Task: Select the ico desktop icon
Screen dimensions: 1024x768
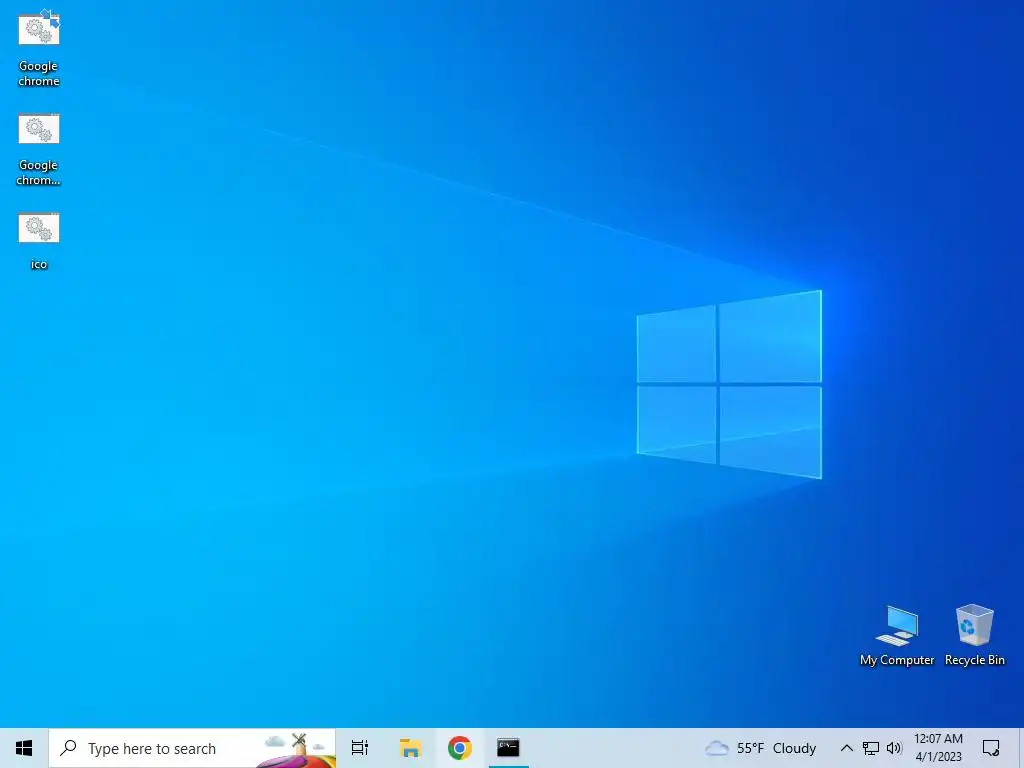Action: [39, 240]
